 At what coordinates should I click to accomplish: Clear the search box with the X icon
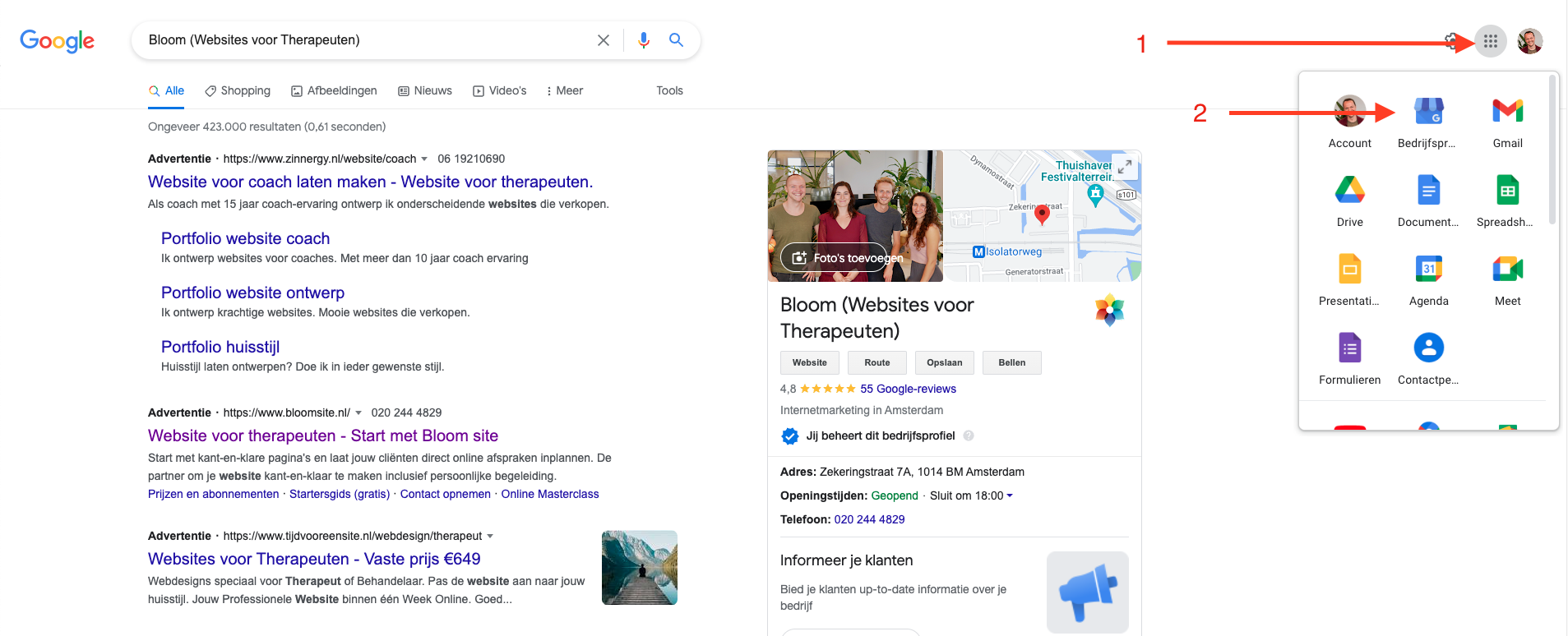pos(603,40)
